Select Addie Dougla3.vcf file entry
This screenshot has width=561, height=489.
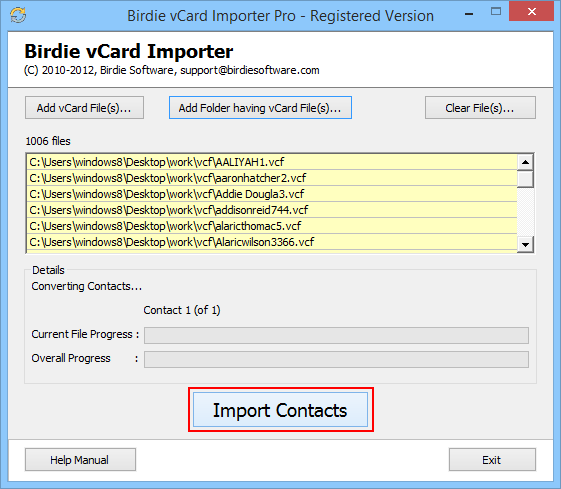click(272, 194)
